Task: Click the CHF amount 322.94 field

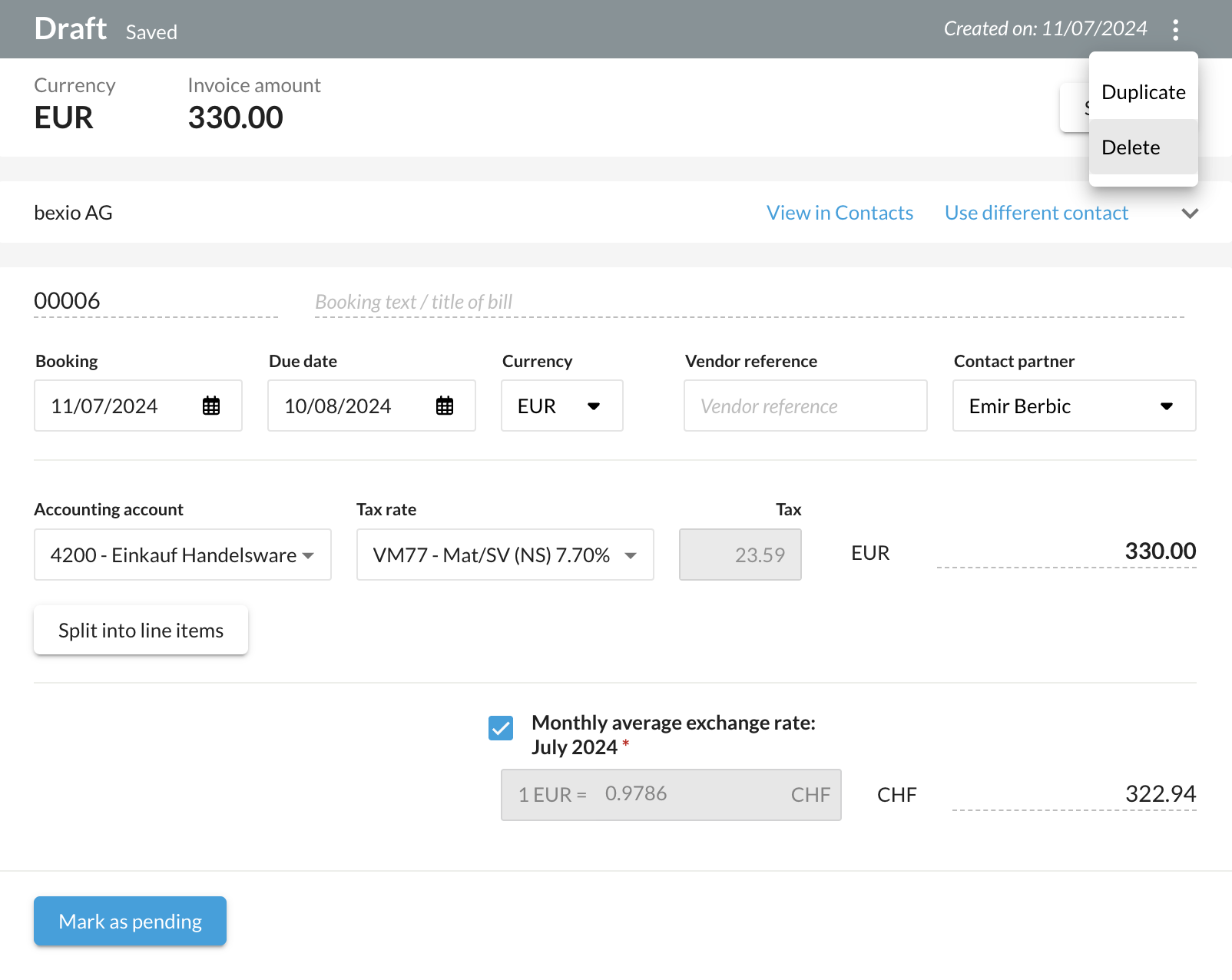Action: pyautogui.click(x=1074, y=794)
